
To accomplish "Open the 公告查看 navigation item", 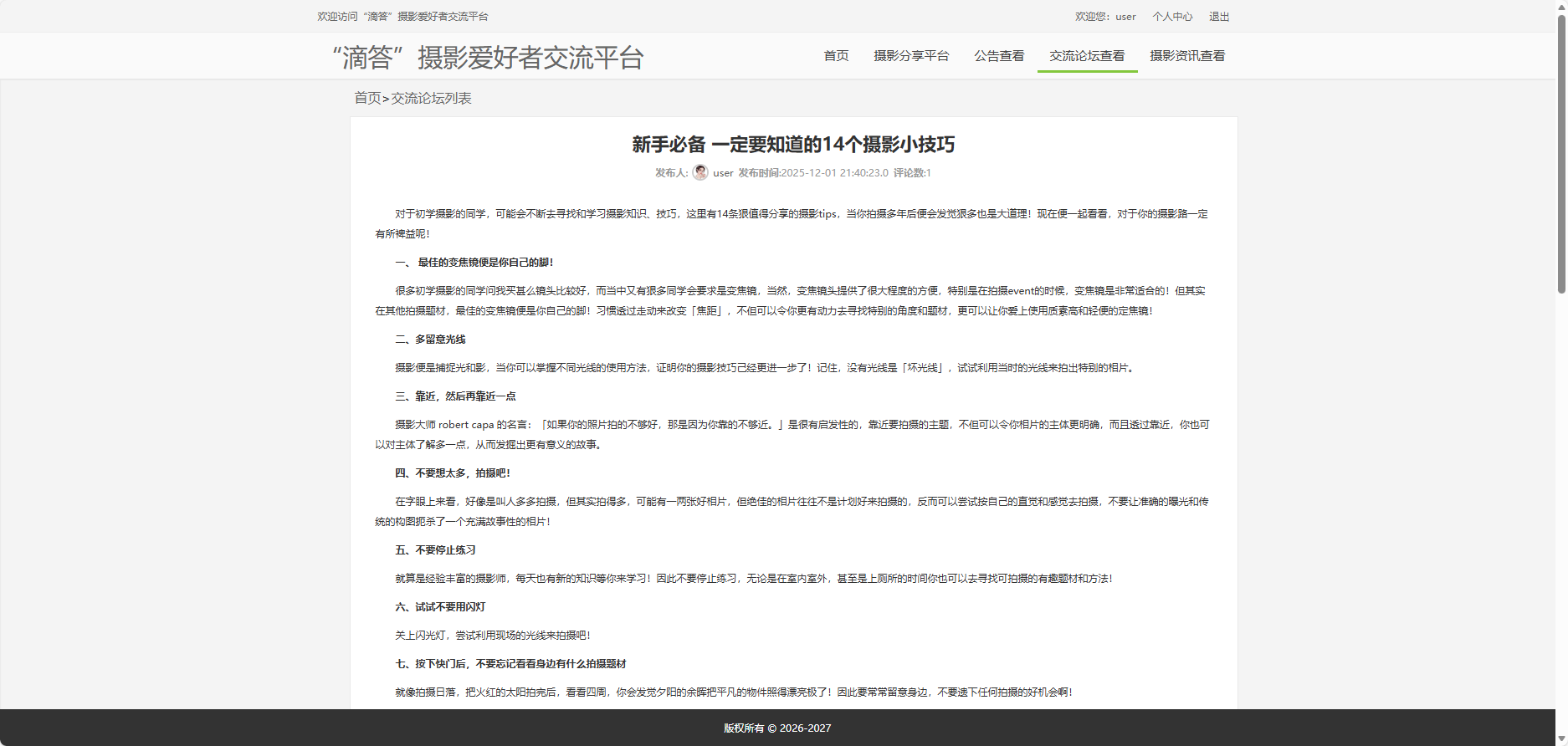I will pos(999,56).
